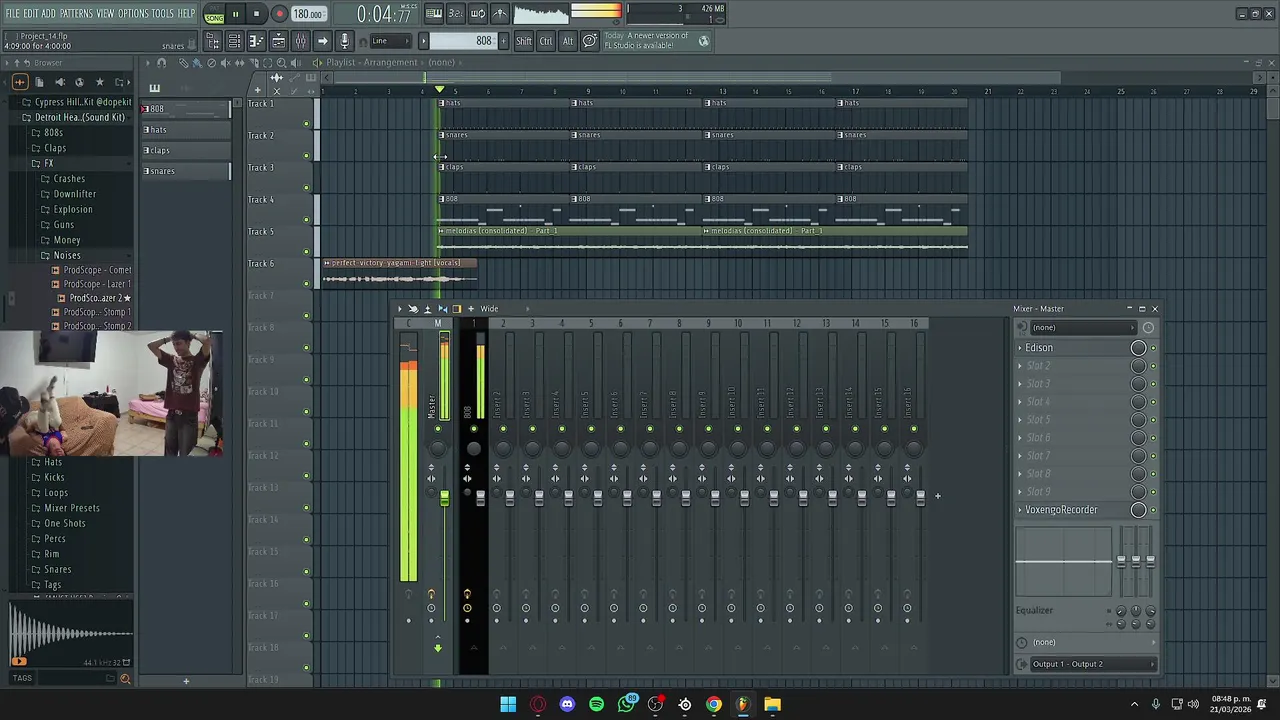The width and height of the screenshot is (1280, 720).
Task: Collapse the Noises folder in browser
Action: pyautogui.click(x=67, y=255)
